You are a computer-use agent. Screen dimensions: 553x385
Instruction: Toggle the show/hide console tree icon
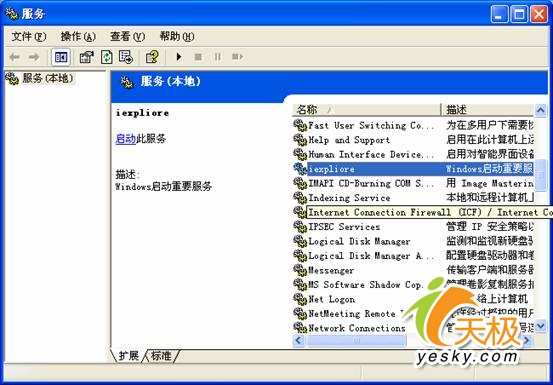[x=61, y=57]
